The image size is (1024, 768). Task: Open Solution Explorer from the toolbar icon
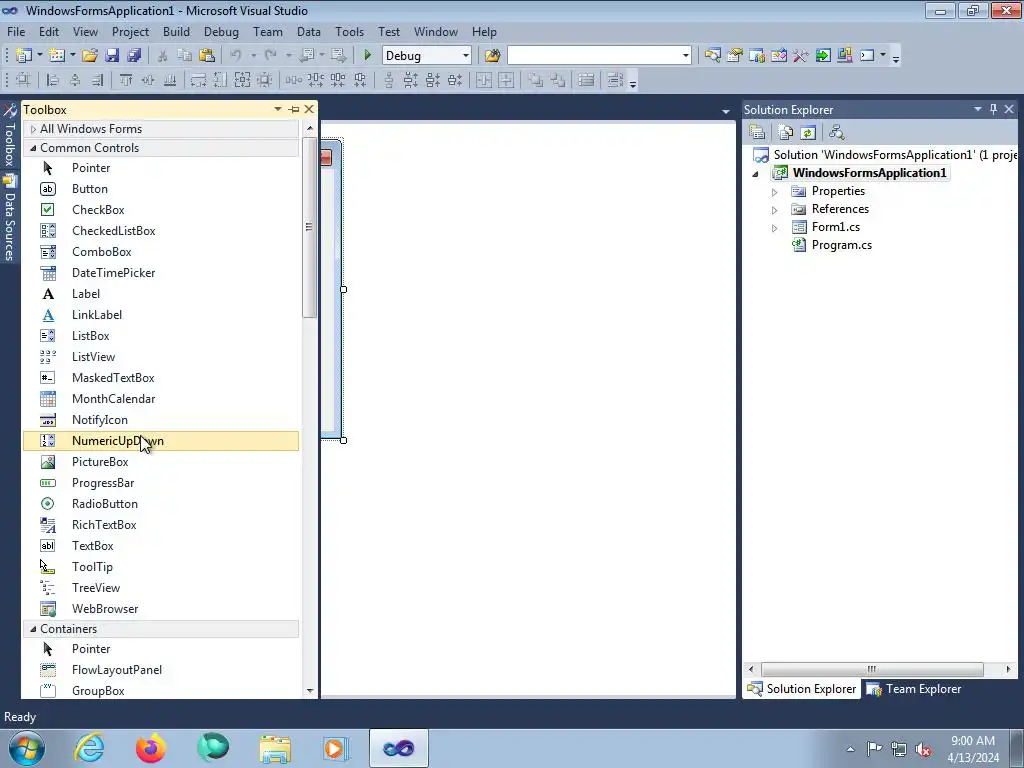click(712, 56)
